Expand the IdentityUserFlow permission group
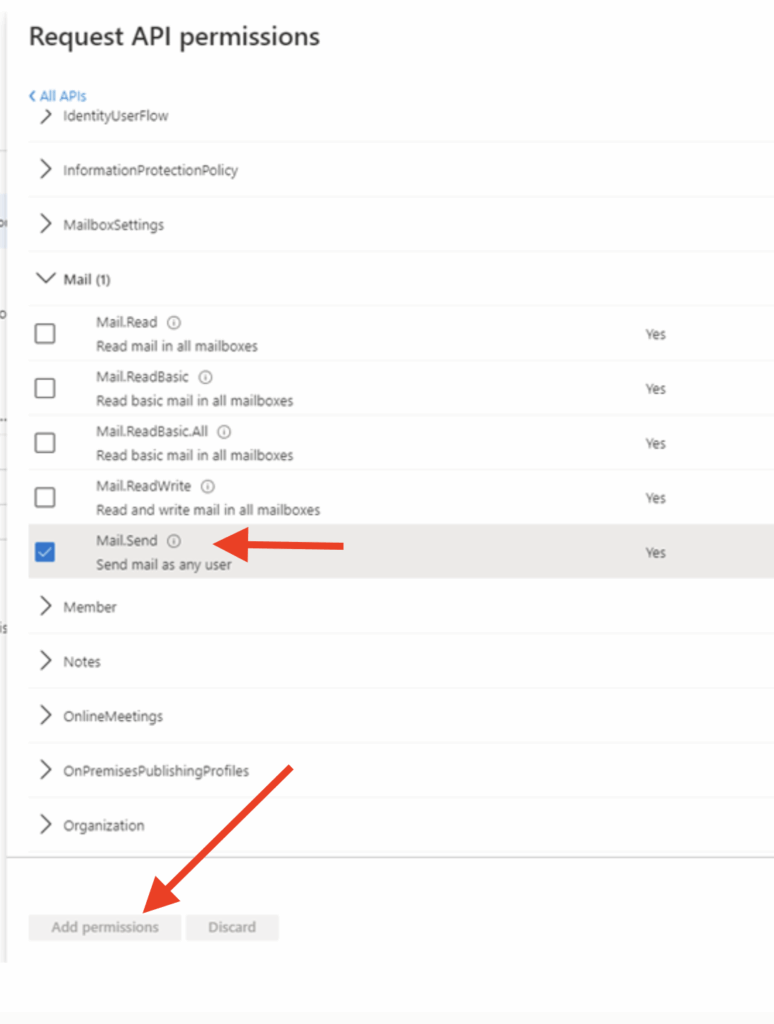 [x=45, y=116]
